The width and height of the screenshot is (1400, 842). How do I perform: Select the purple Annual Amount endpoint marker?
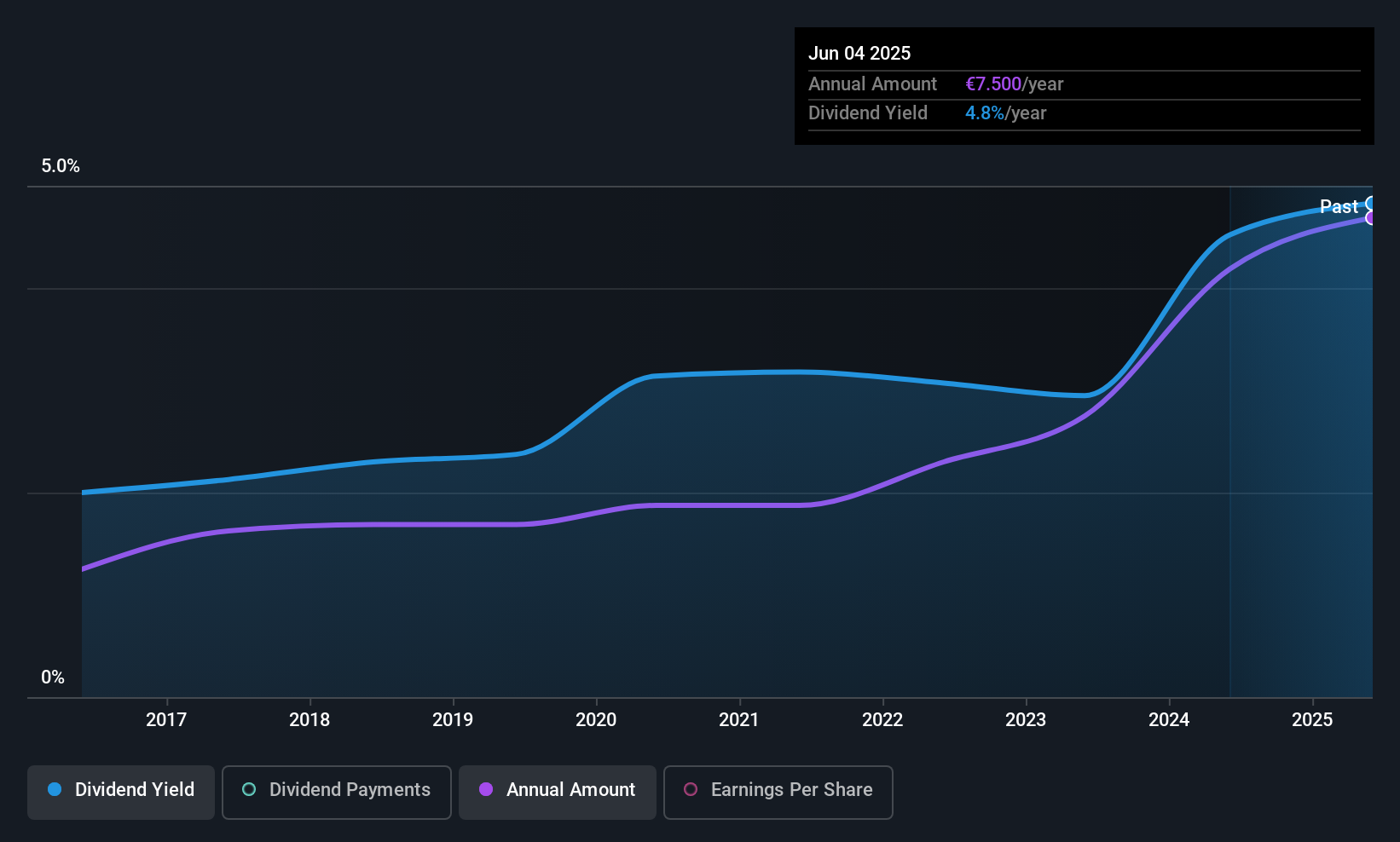(x=1371, y=218)
